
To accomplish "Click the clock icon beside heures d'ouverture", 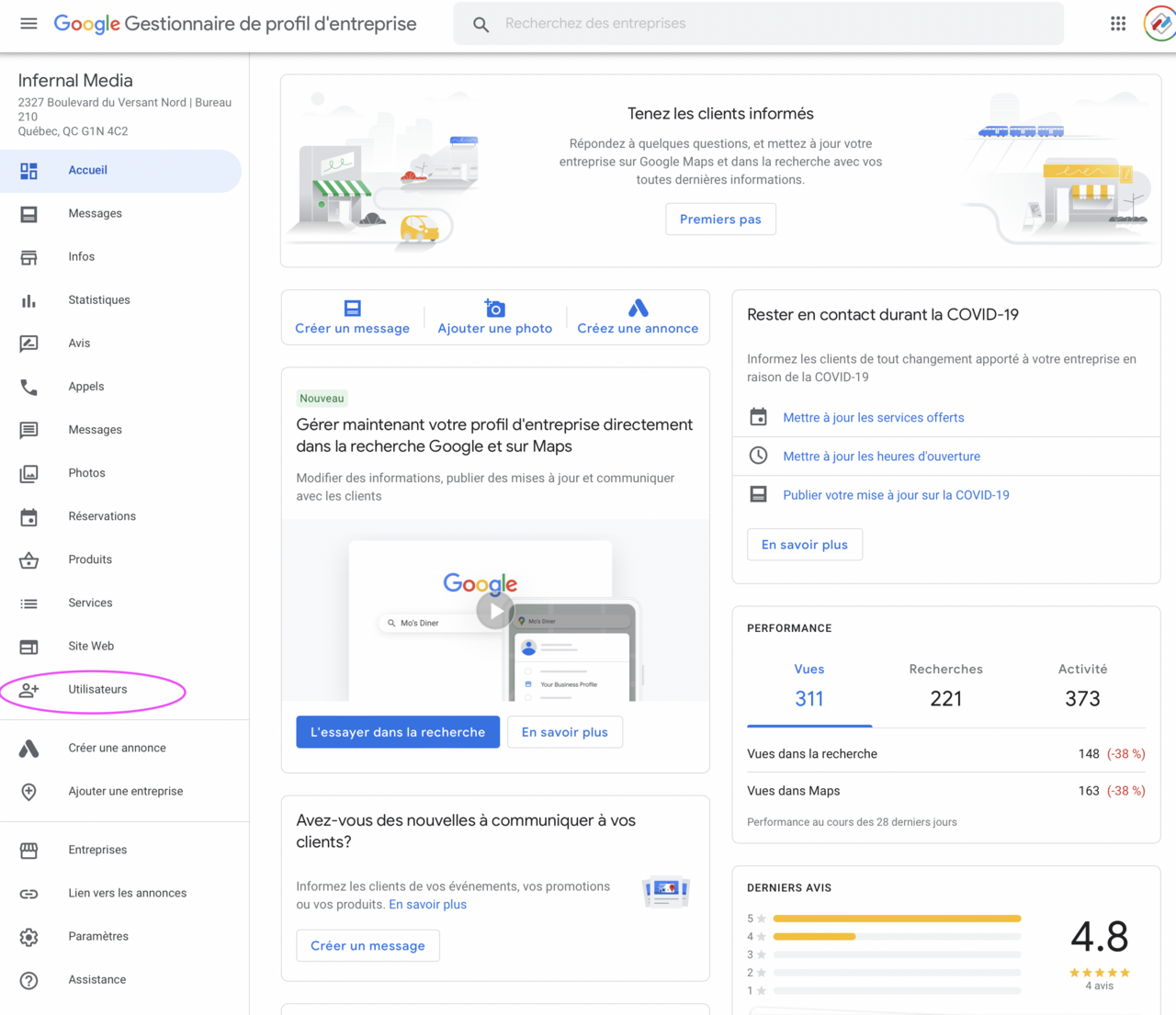I will point(758,456).
